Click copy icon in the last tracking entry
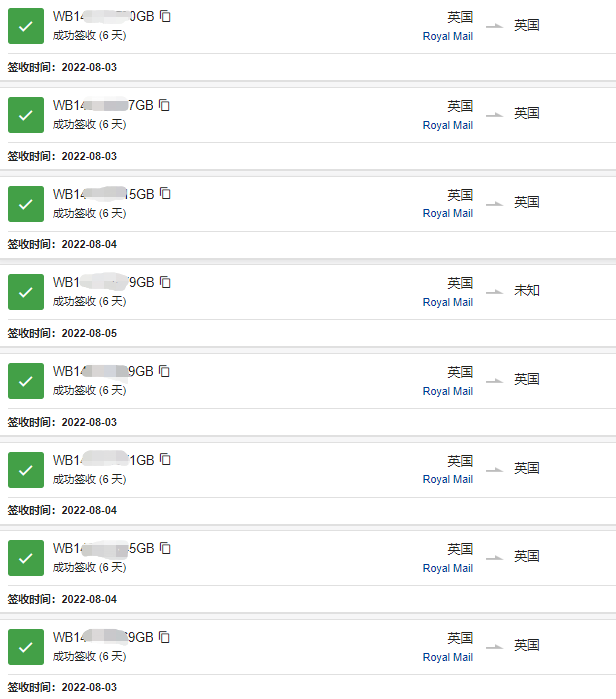This screenshot has width=616, height=699. tap(164, 637)
